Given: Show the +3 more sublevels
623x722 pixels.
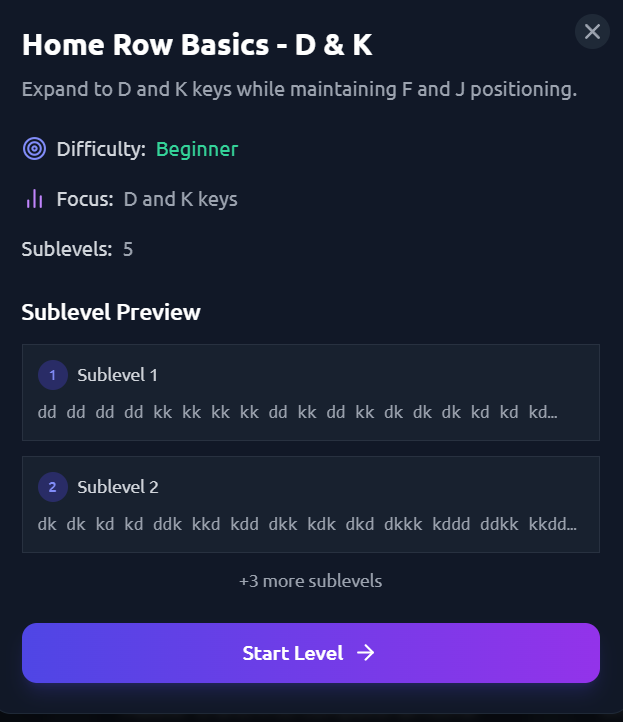Looking at the screenshot, I should point(310,581).
